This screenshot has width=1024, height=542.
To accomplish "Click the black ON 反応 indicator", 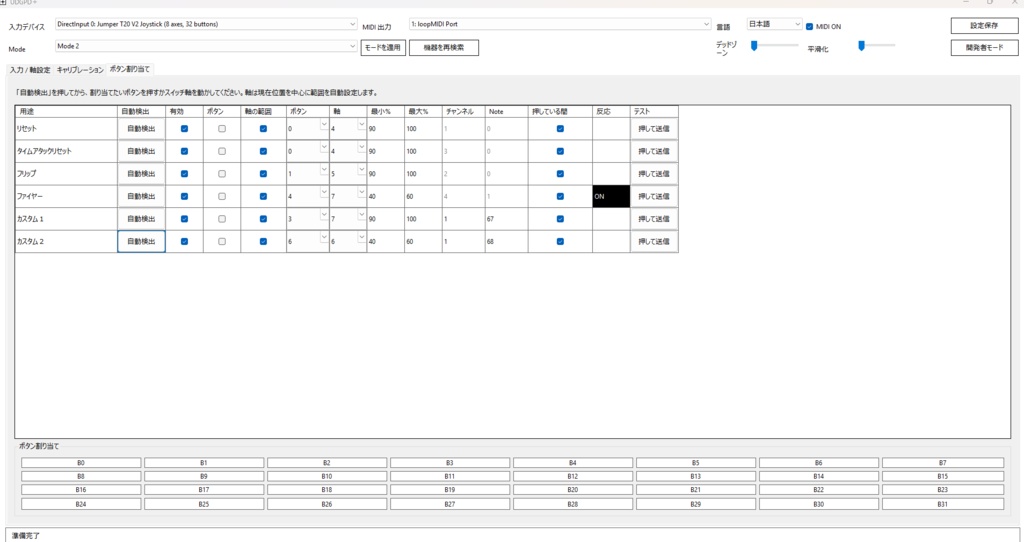I will point(611,197).
